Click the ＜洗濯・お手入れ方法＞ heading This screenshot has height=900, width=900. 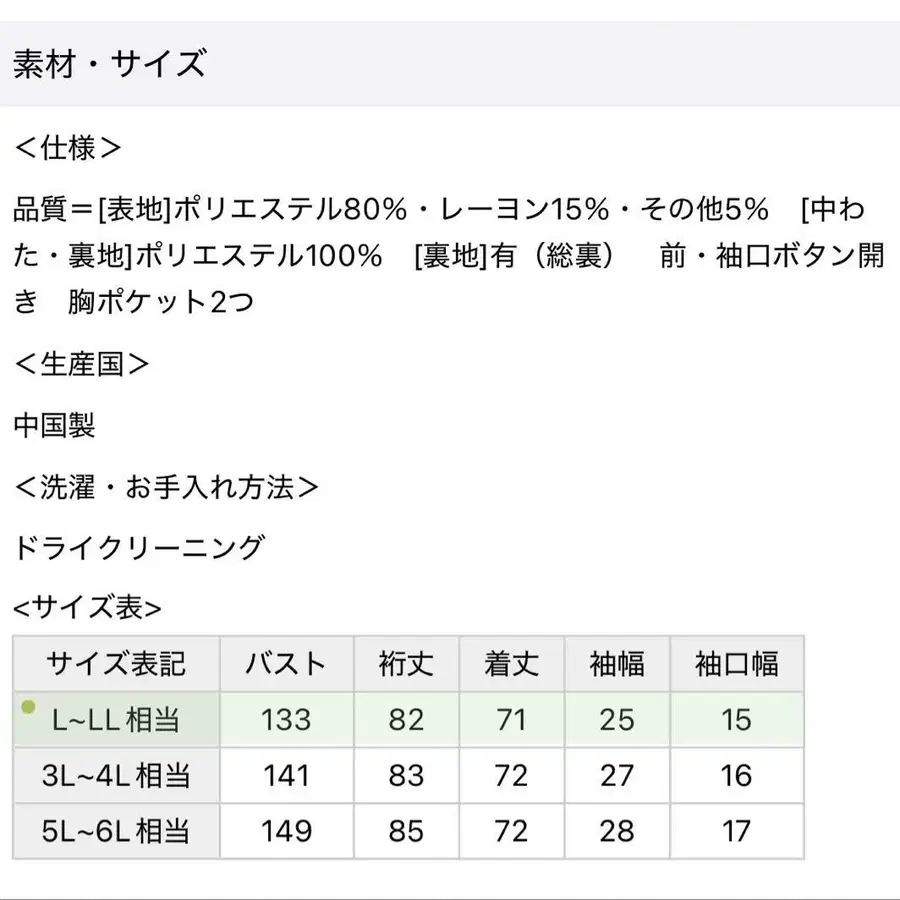coord(167,487)
